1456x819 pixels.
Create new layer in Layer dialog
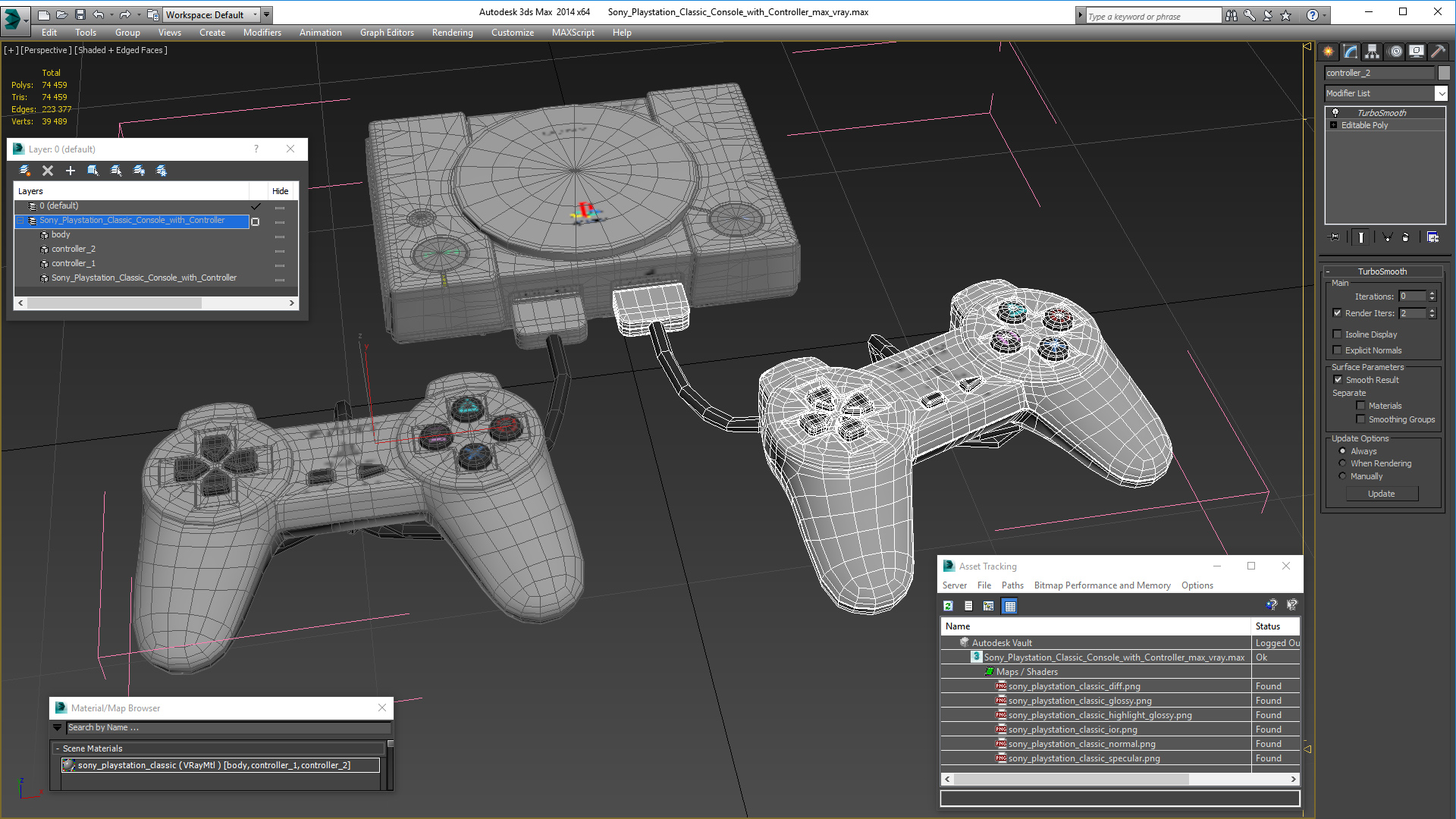pyautogui.click(x=25, y=171)
